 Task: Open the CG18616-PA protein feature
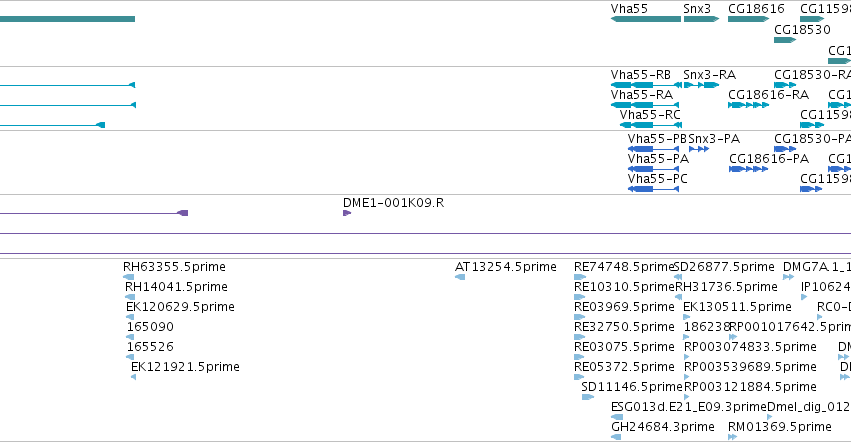pos(748,169)
